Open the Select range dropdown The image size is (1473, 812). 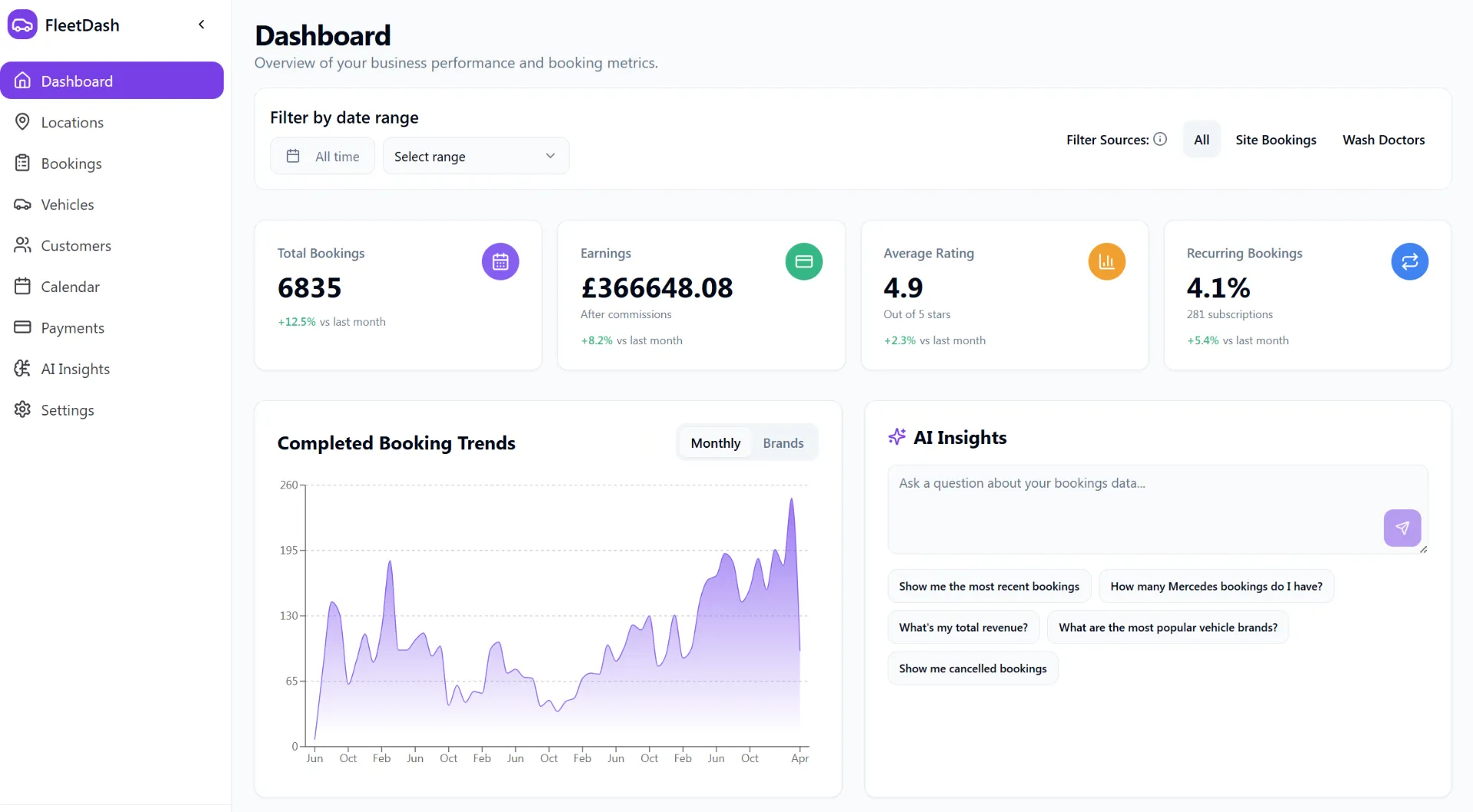pos(475,156)
